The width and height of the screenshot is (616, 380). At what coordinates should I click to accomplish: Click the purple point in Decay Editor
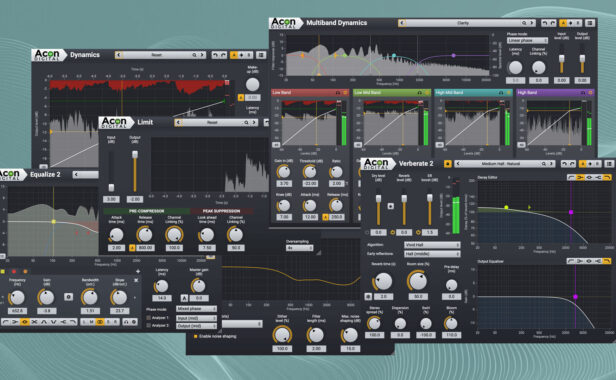point(571,212)
